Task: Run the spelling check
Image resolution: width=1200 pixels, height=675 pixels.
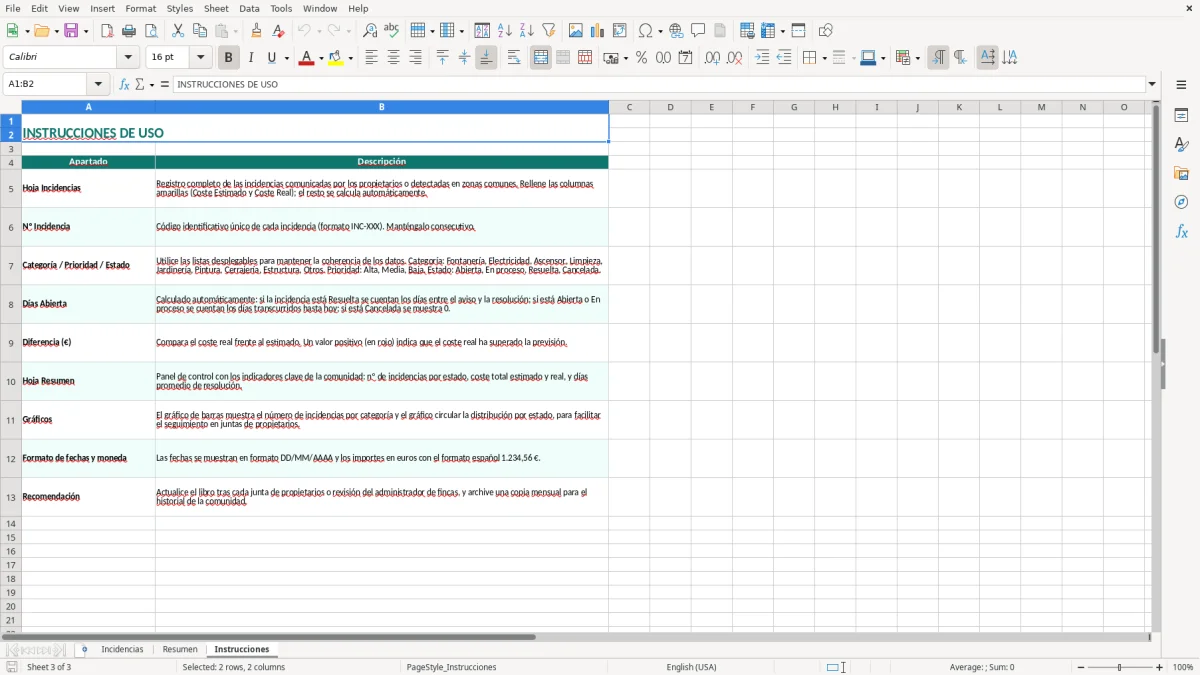Action: click(x=392, y=31)
